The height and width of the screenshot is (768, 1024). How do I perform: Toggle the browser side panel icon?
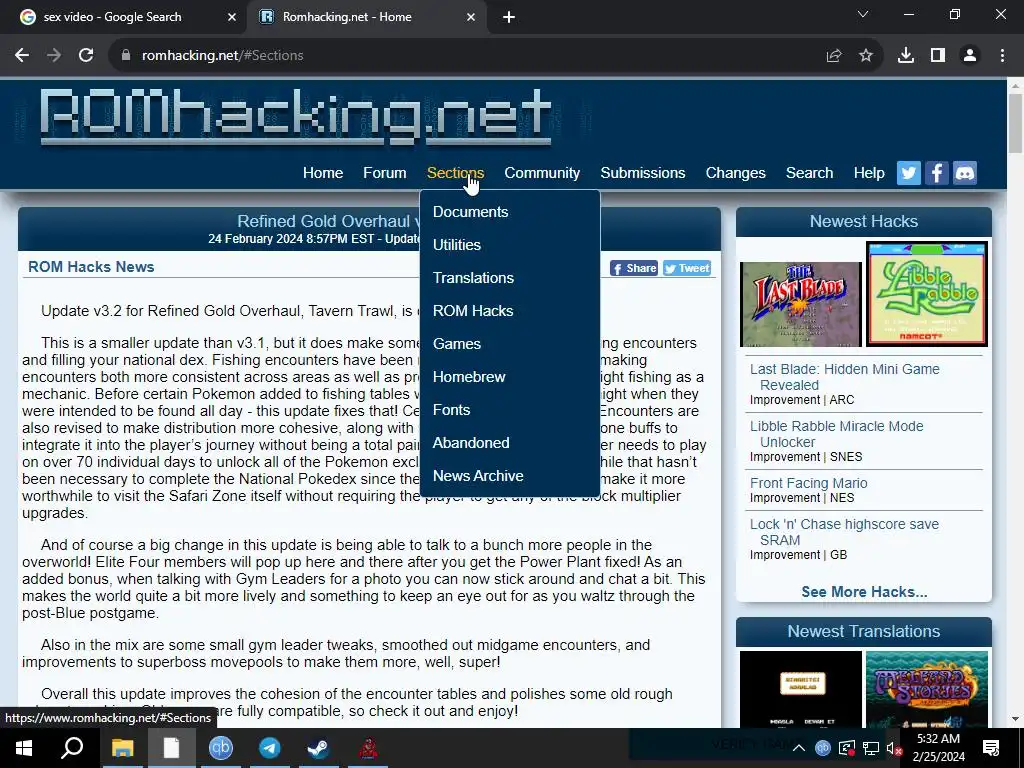pos(938,56)
